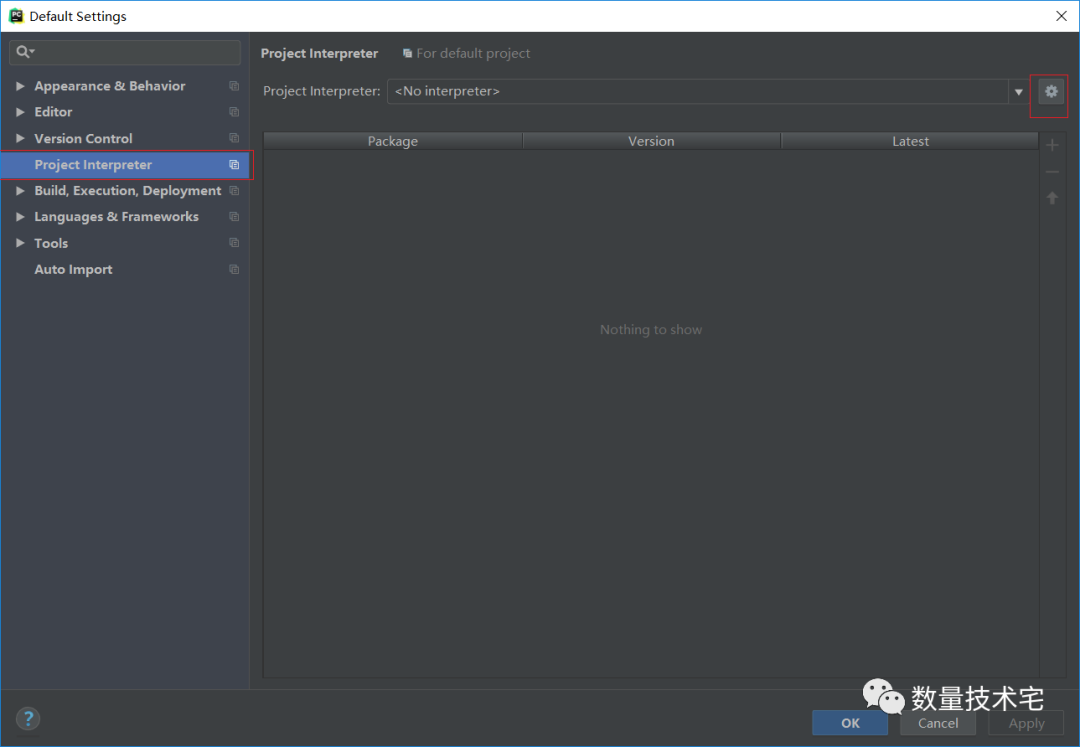Open the Project Interpreter dropdown arrow
Image resolution: width=1080 pixels, height=747 pixels.
[x=1019, y=92]
